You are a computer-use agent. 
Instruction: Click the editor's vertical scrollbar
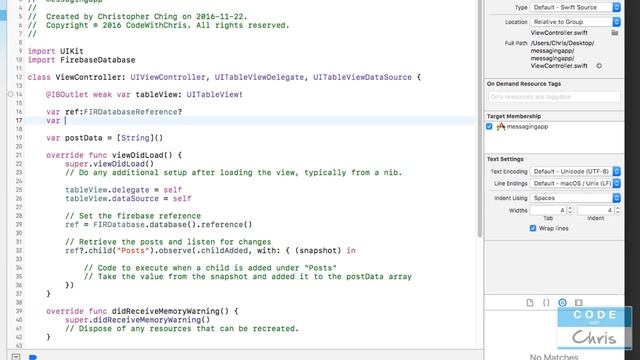(x=480, y=118)
